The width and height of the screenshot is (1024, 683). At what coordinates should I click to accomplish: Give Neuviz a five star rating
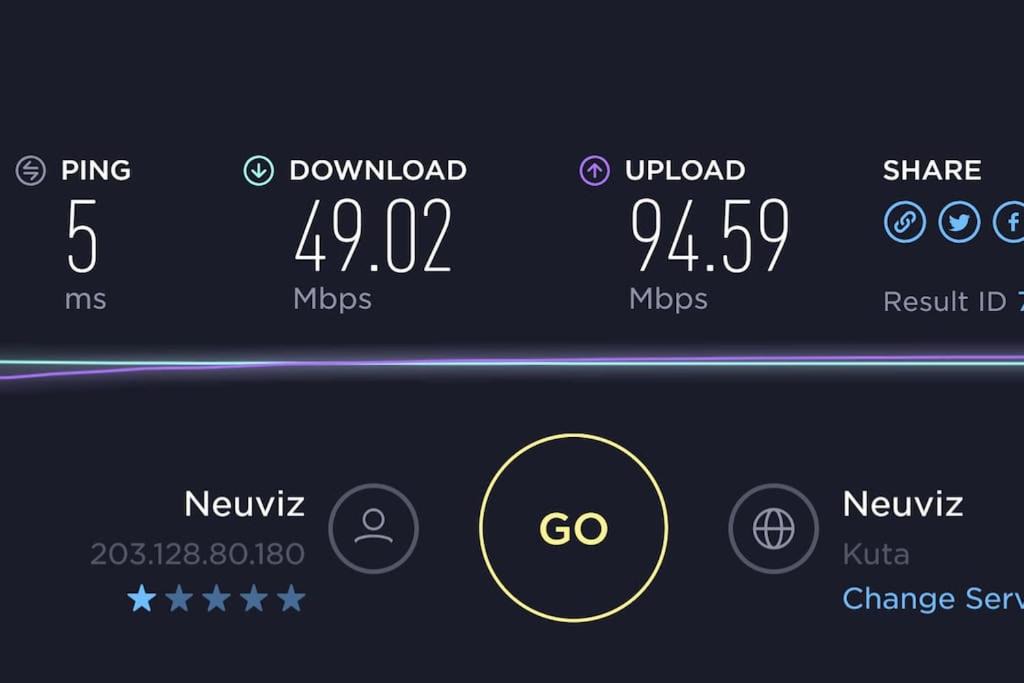point(291,598)
